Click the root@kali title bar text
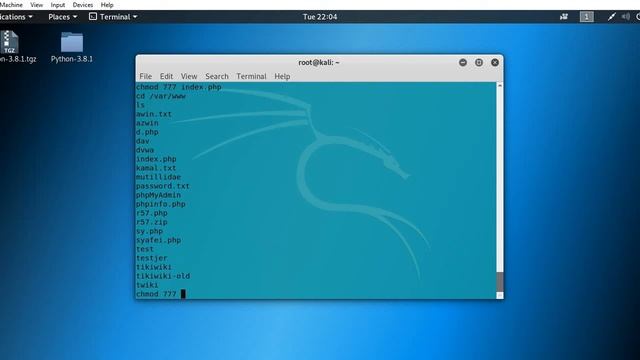Viewport: 640px width, 360px height. (319, 62)
